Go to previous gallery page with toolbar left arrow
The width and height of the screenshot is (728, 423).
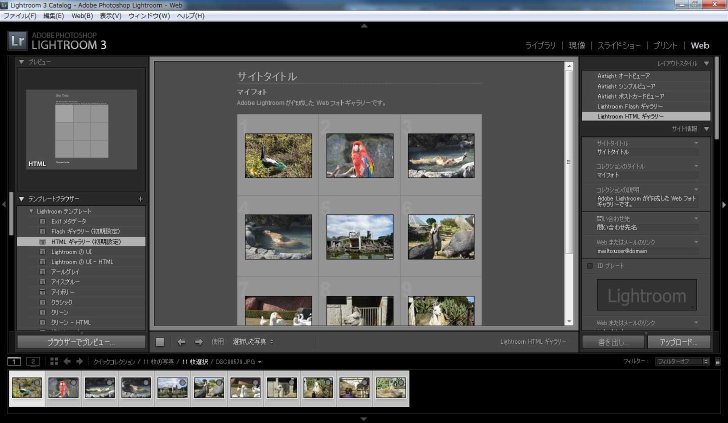(x=181, y=342)
